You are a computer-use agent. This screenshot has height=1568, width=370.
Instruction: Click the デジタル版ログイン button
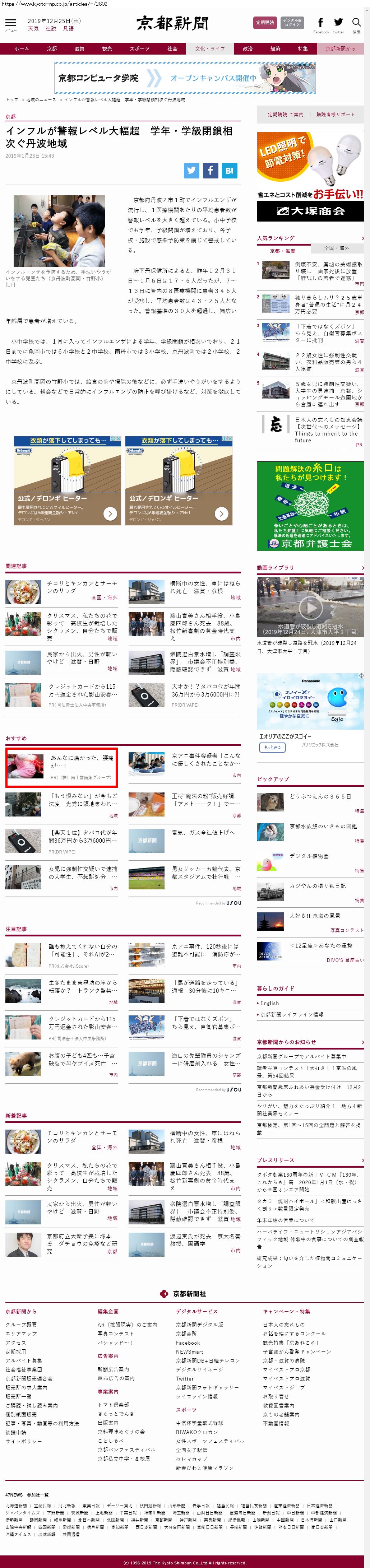click(x=292, y=23)
